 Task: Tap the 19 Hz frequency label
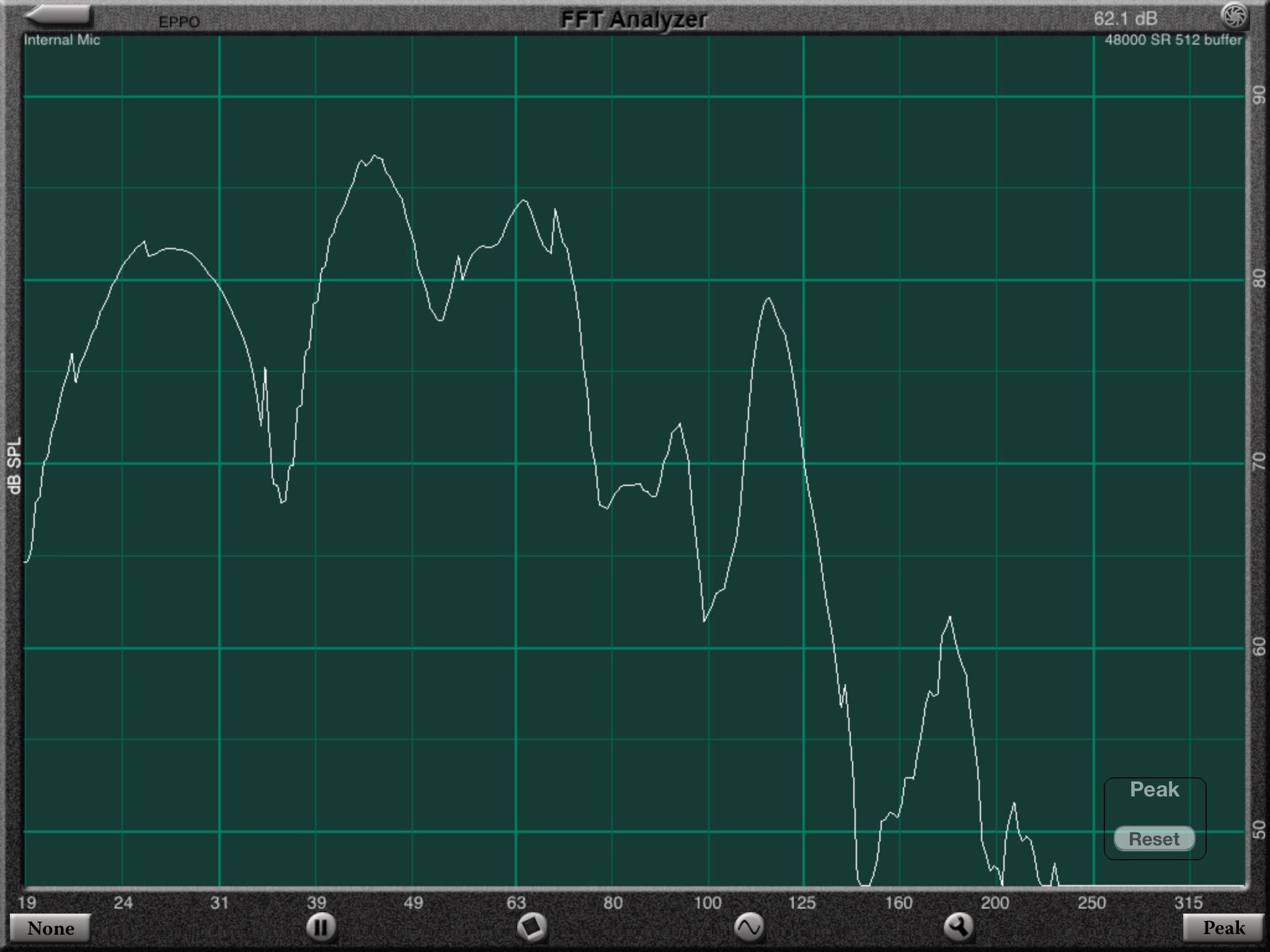point(27,902)
